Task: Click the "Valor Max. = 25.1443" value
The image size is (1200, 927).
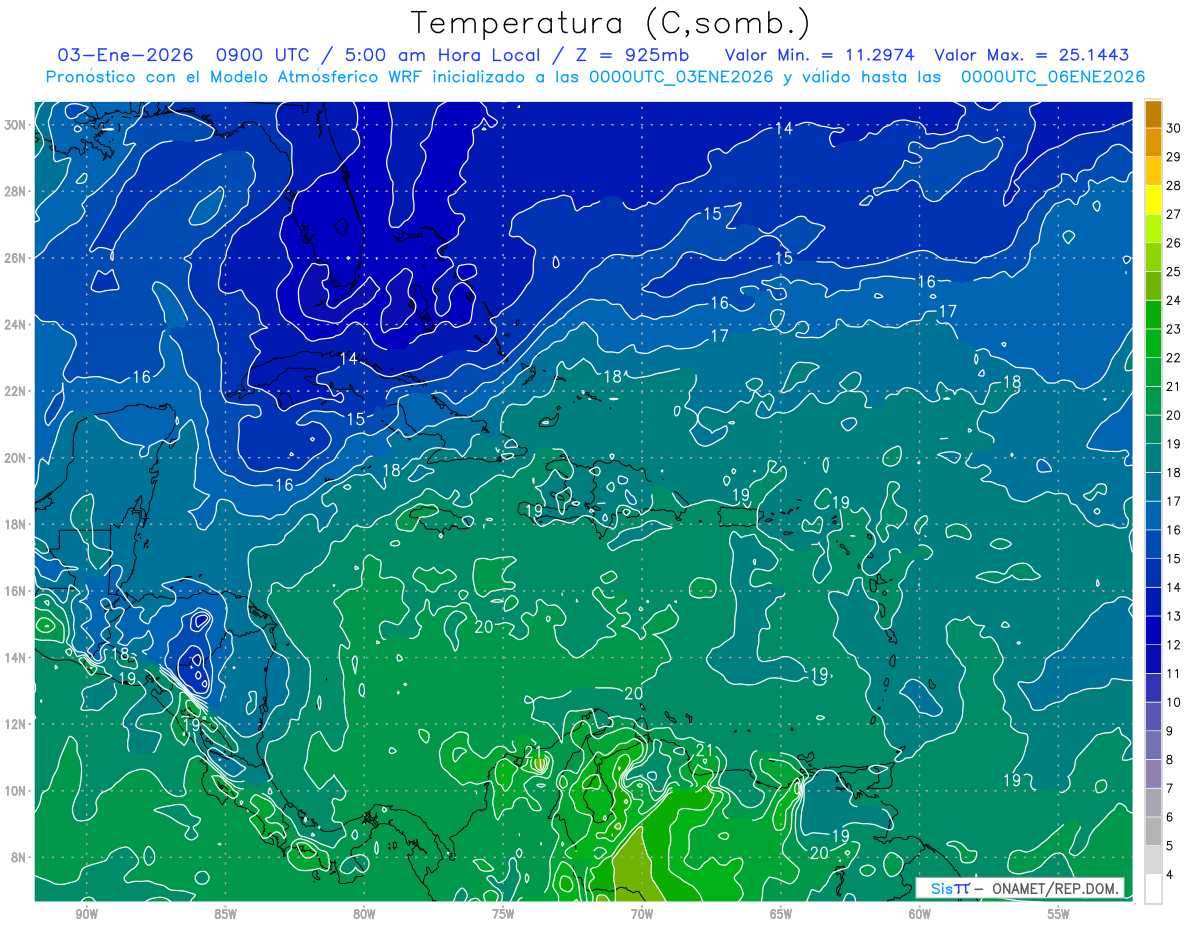Action: [x=1032, y=55]
